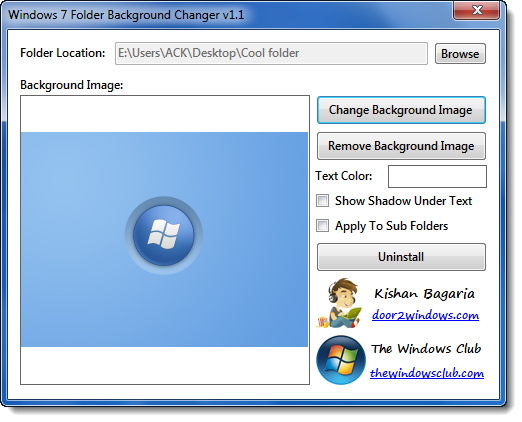Click the Folder Location label

(x=63, y=53)
